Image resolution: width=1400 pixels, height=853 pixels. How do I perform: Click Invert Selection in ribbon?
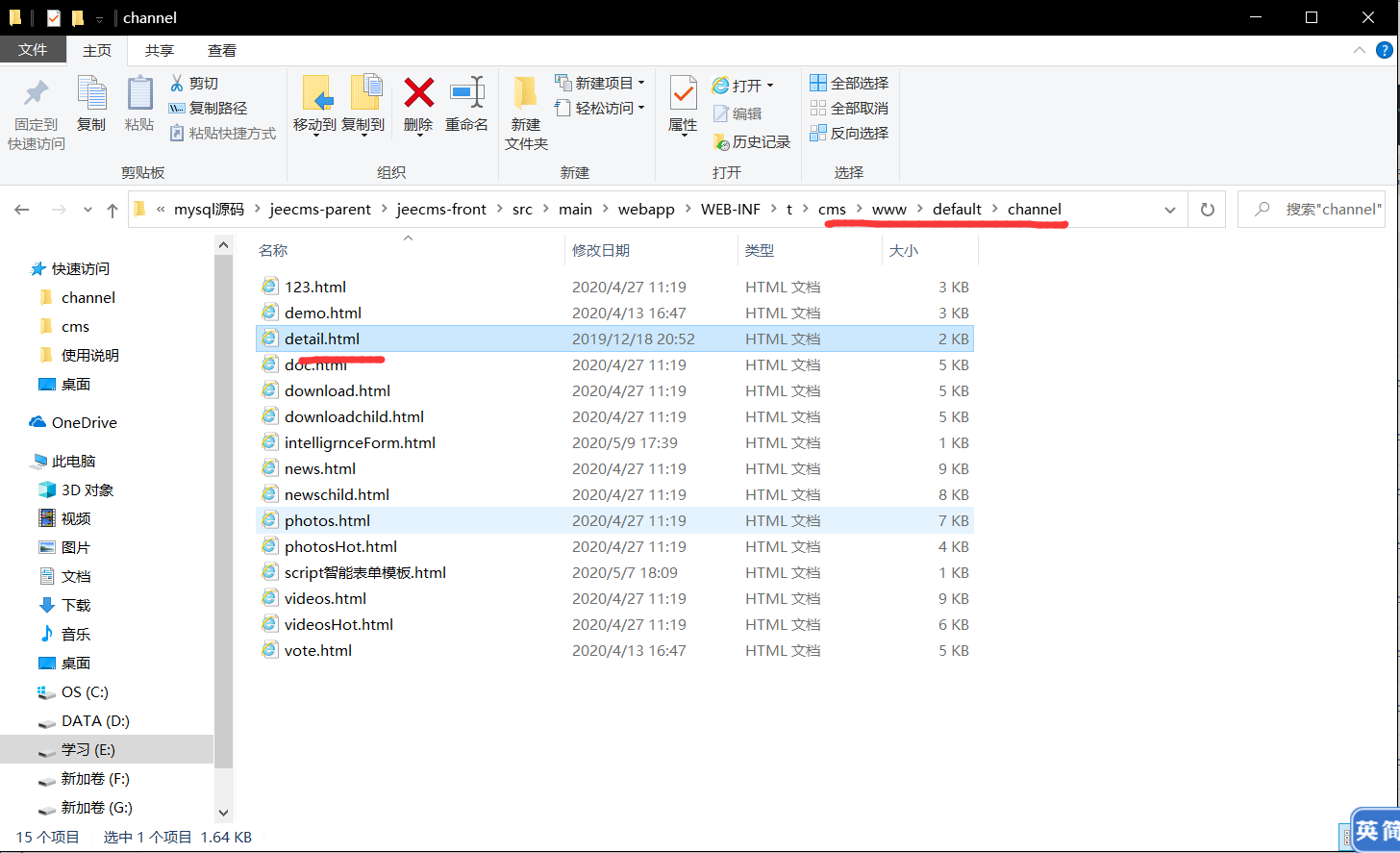[x=849, y=133]
